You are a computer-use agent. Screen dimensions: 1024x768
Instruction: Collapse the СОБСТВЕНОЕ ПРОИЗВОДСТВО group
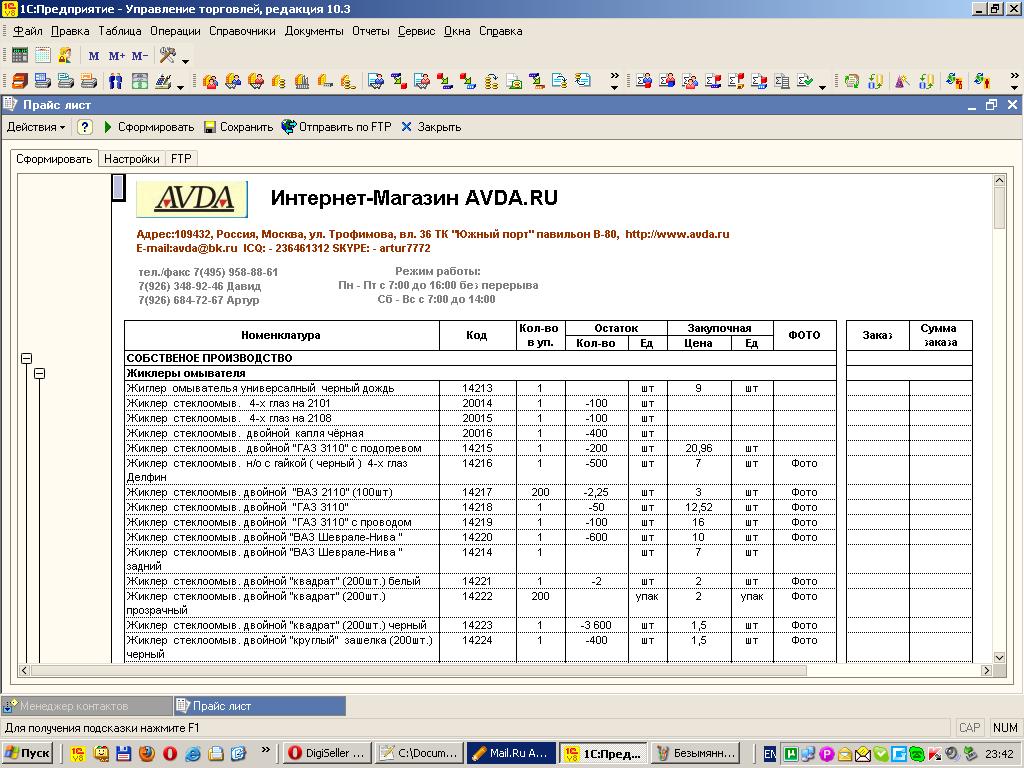(x=26, y=358)
